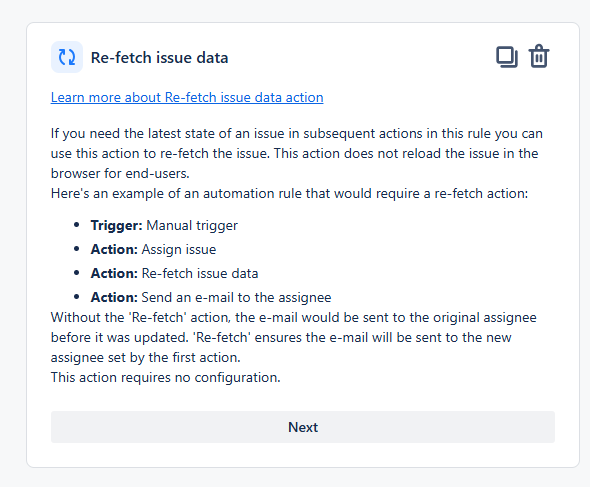The height and width of the screenshot is (487, 590).
Task: Click the before it was updated line
Action: coord(281,338)
